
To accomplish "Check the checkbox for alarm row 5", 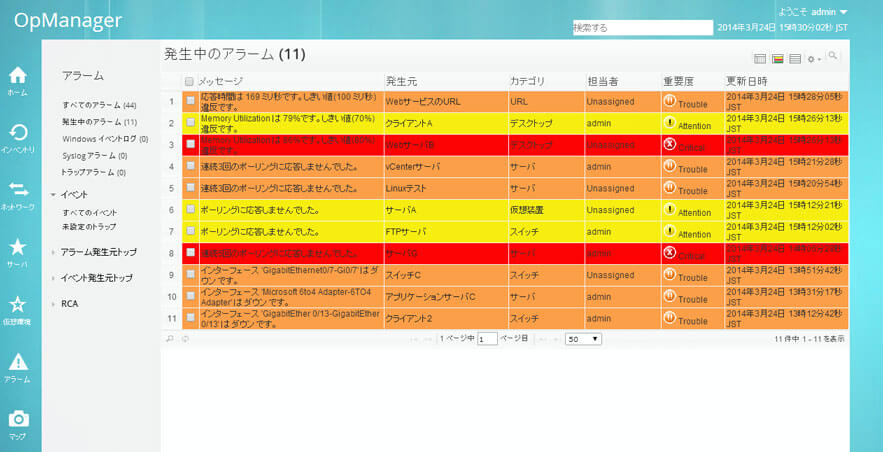I will (190, 187).
